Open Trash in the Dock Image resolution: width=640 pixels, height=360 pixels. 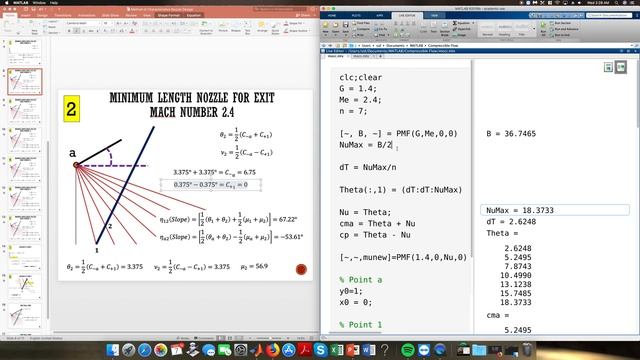click(527, 350)
